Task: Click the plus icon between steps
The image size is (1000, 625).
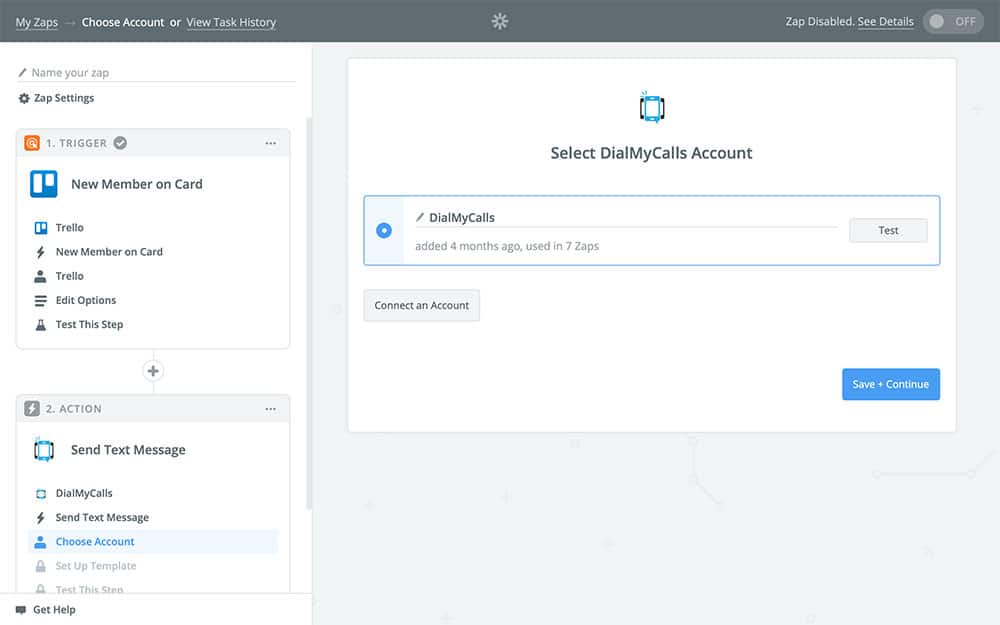Action: pos(153,371)
